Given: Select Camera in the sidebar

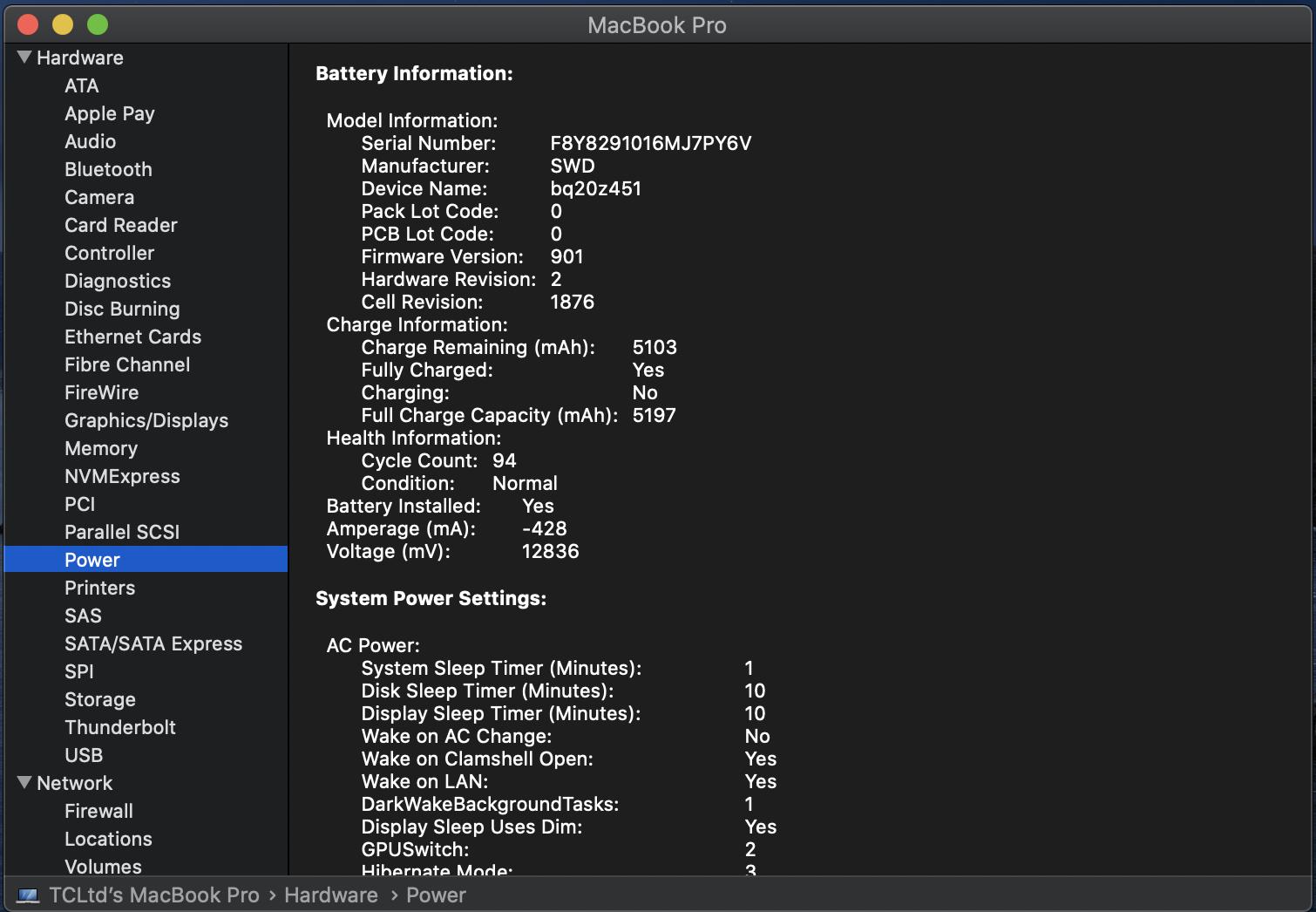Looking at the screenshot, I should [x=99, y=197].
